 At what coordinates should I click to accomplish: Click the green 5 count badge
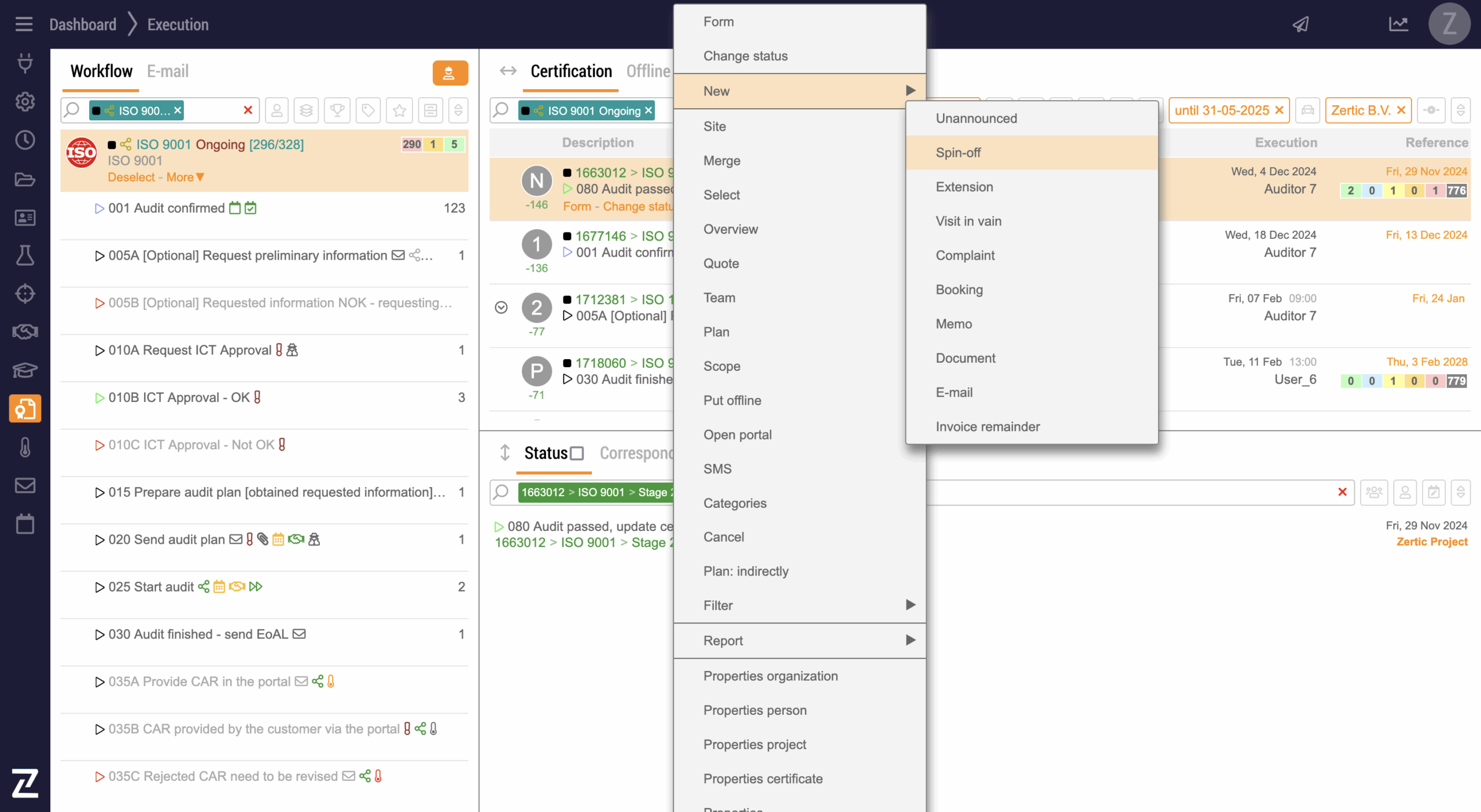(454, 145)
